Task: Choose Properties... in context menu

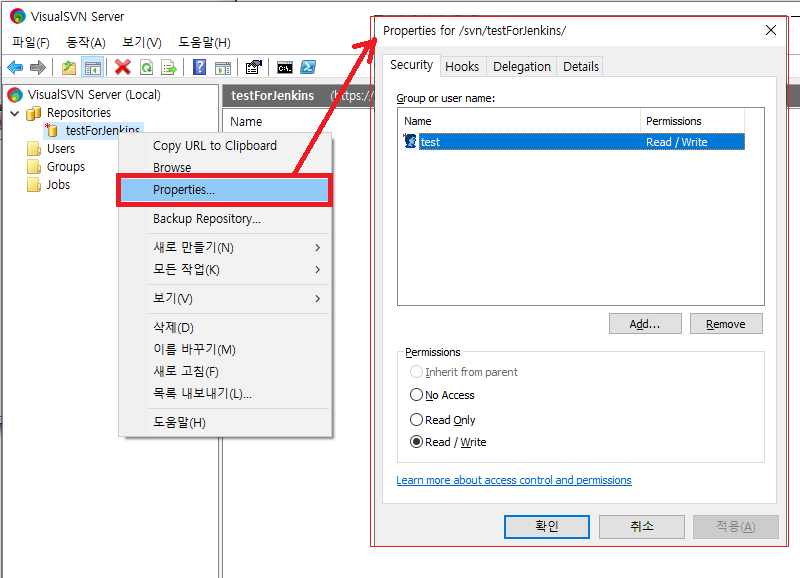Action: pyautogui.click(x=225, y=190)
